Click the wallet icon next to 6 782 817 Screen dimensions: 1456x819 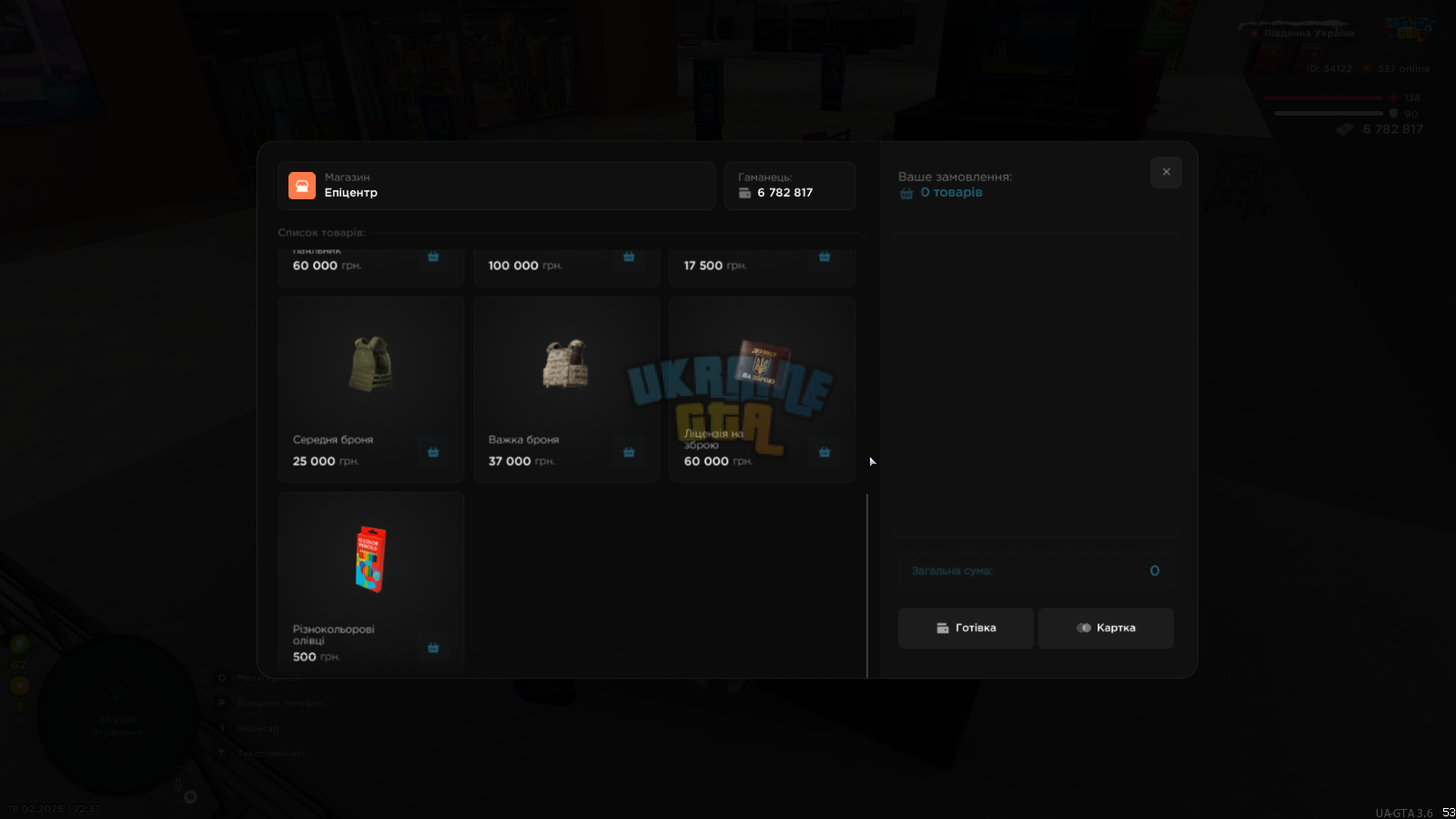[745, 193]
